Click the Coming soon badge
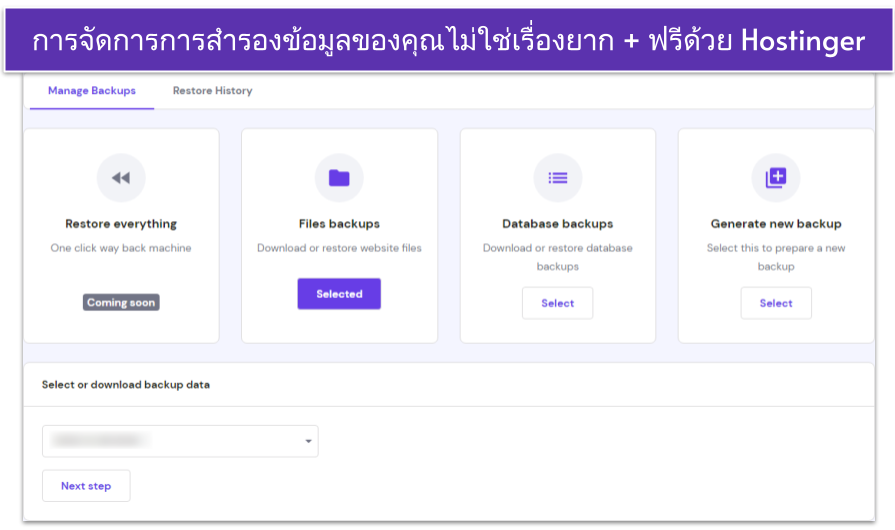The height and width of the screenshot is (530, 895). coord(121,302)
